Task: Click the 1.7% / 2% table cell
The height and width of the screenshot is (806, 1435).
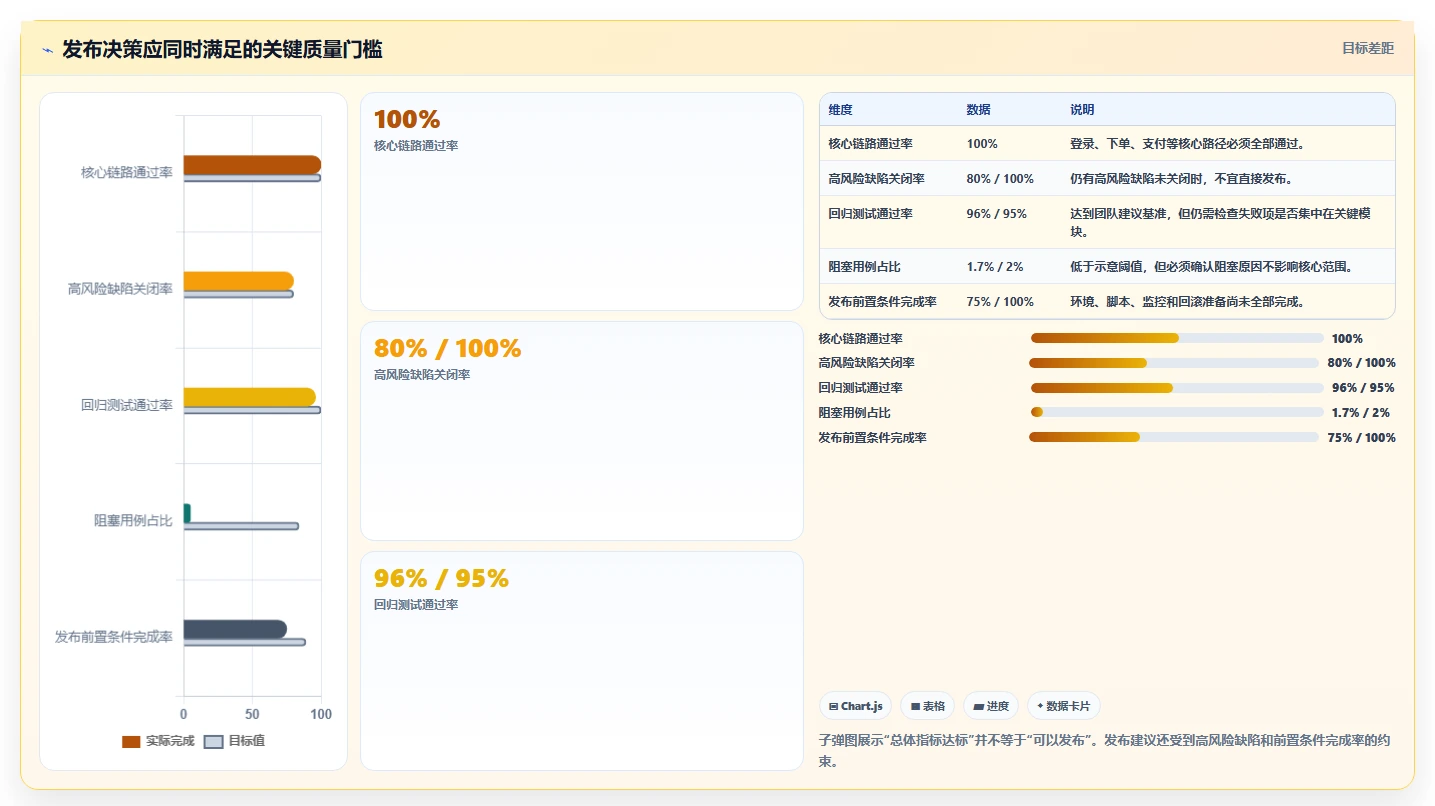Action: pyautogui.click(x=995, y=267)
